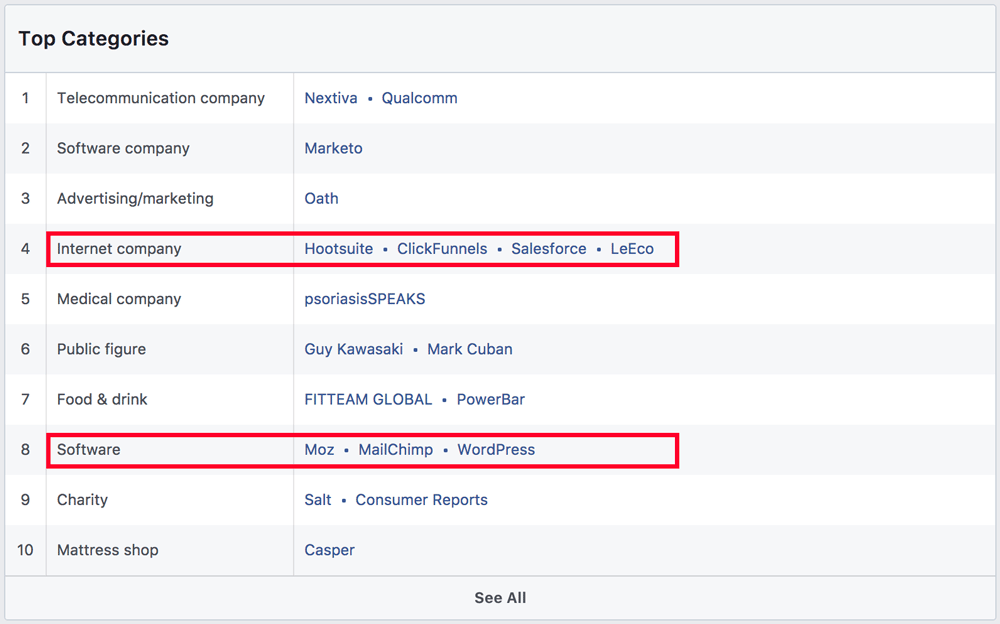Select the WordPress link

[496, 450]
